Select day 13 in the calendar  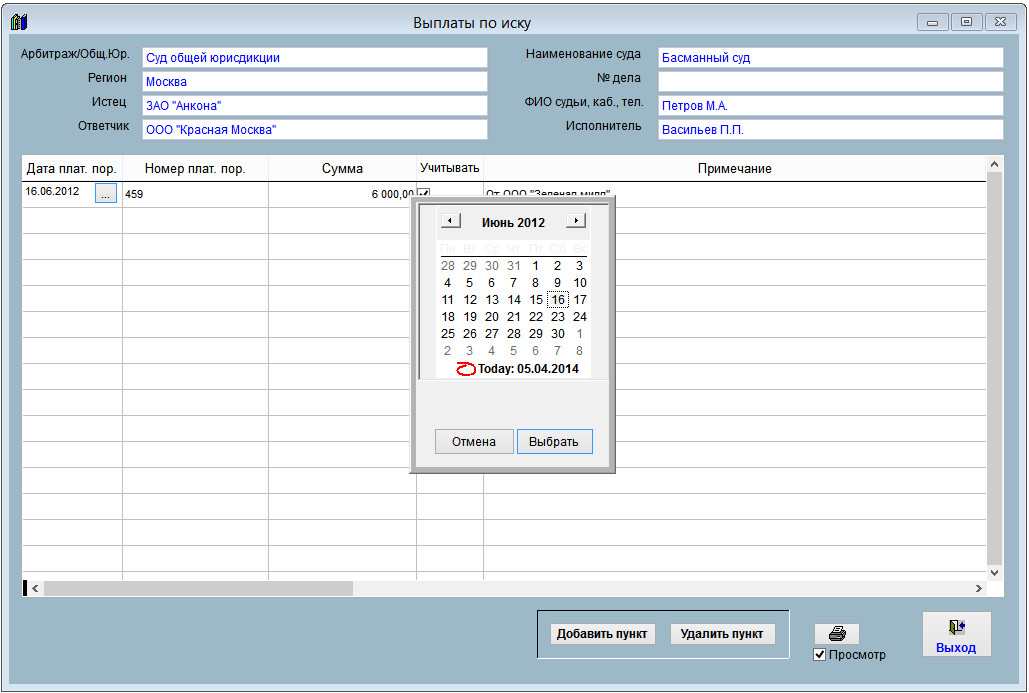click(492, 300)
